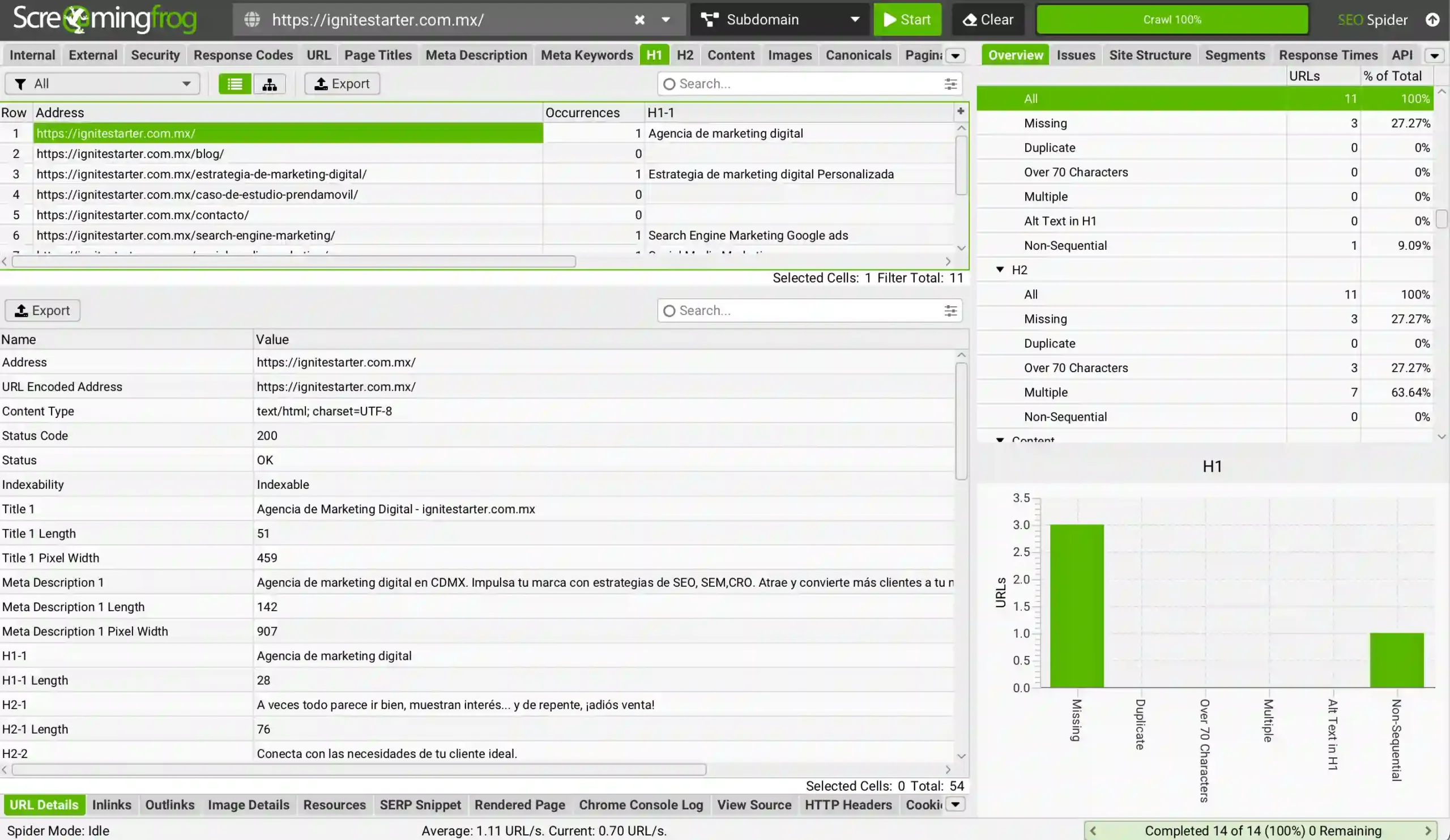Image resolution: width=1450 pixels, height=840 pixels.
Task: Click the Clear button
Action: click(988, 19)
